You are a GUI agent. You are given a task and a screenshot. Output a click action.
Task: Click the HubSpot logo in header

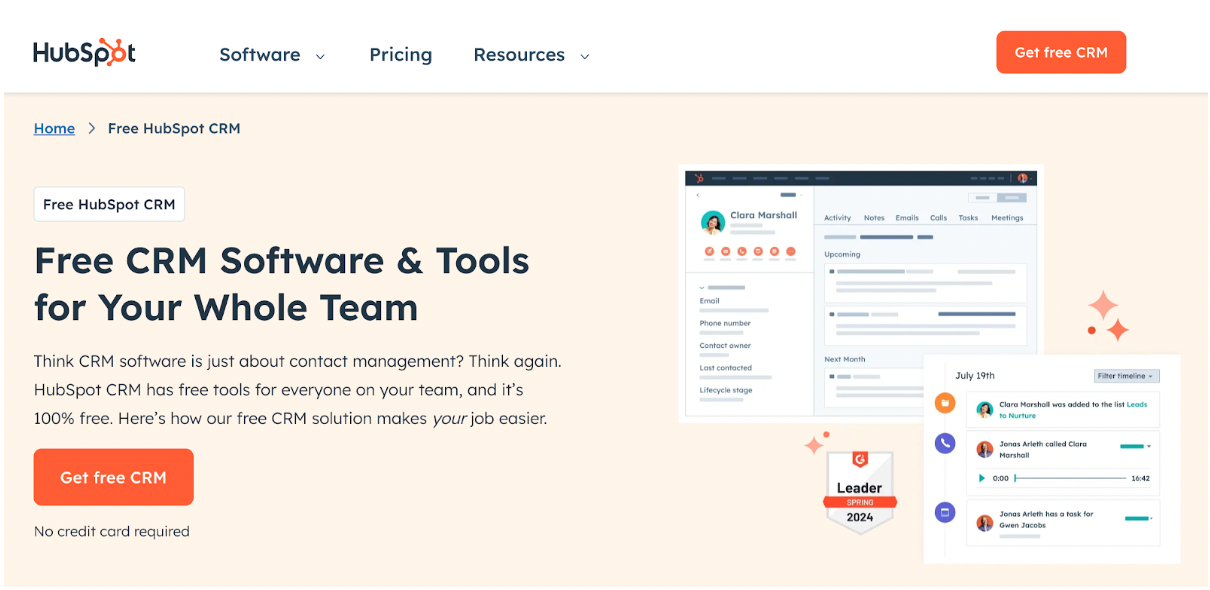click(84, 53)
